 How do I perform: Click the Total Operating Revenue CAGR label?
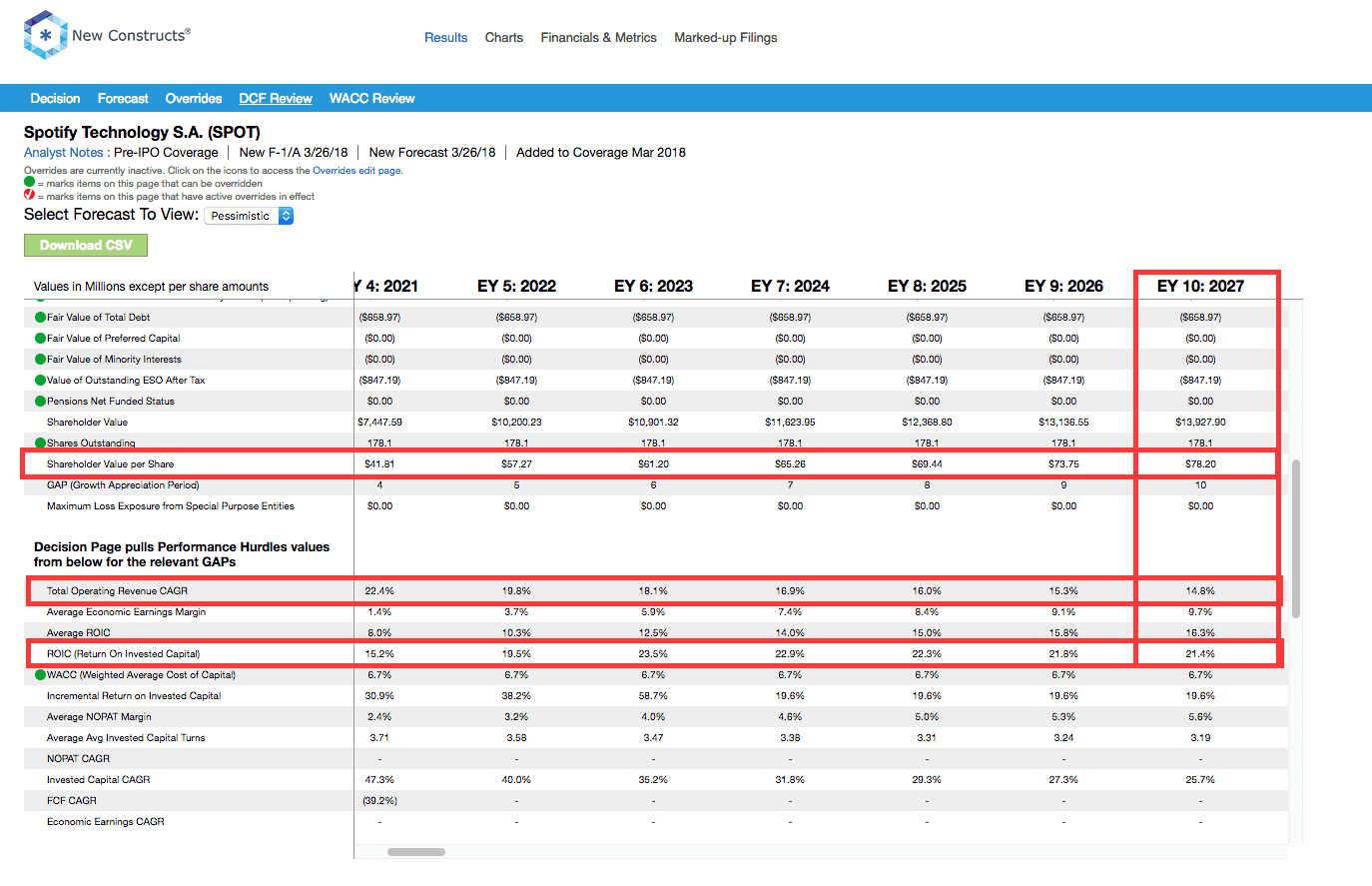[117, 590]
